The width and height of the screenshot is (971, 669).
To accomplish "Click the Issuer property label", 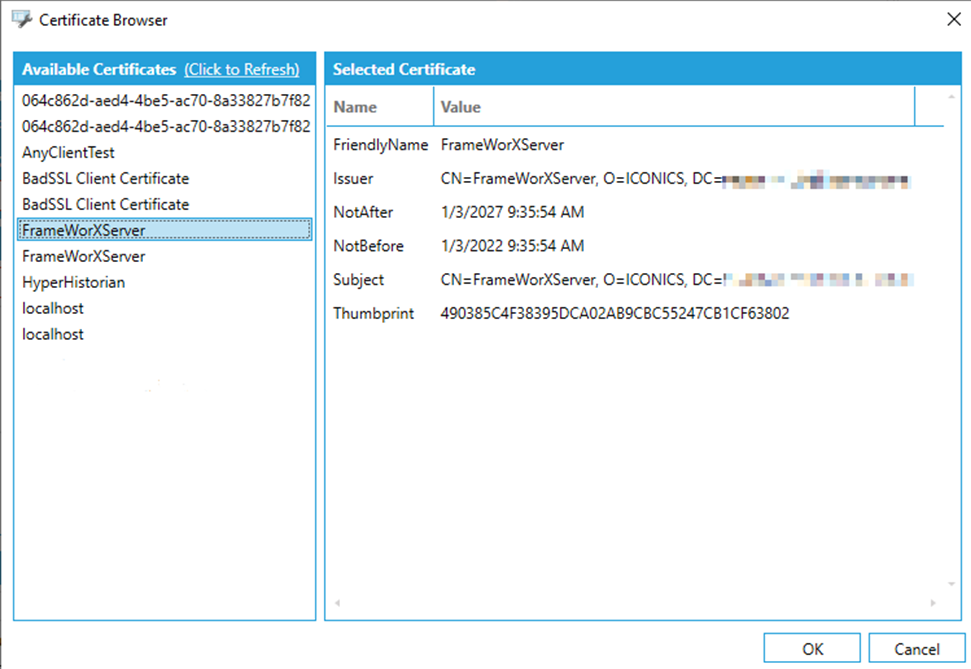I will click(353, 179).
